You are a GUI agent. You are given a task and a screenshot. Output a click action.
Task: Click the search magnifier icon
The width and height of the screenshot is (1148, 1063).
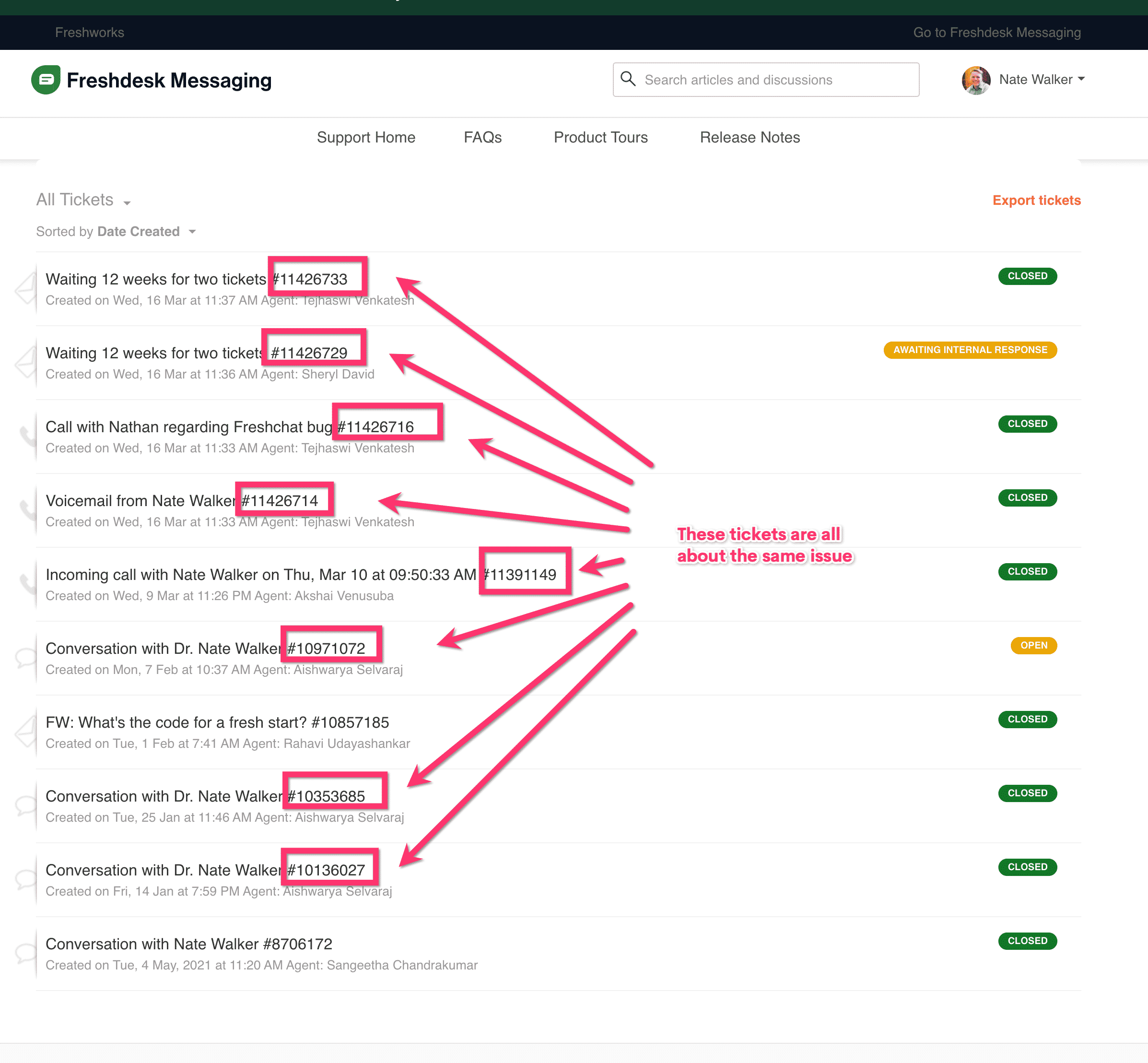628,79
